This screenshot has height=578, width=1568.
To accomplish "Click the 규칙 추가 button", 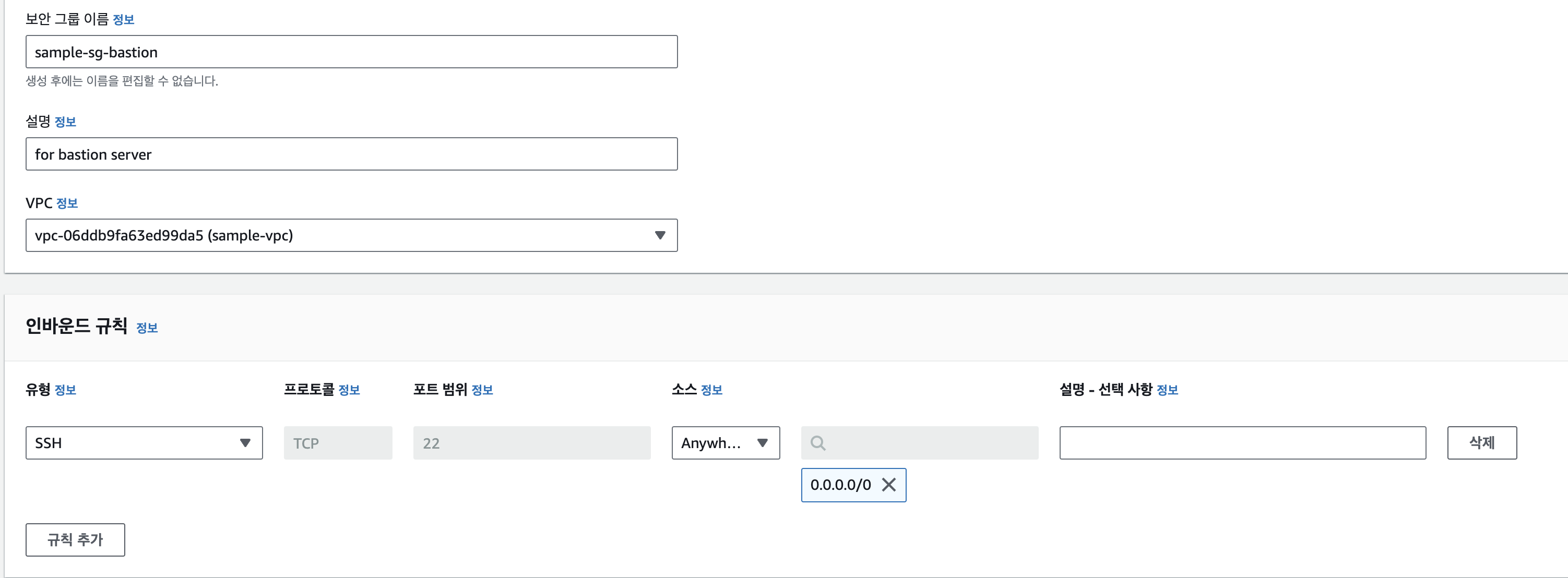I will coord(75,540).
